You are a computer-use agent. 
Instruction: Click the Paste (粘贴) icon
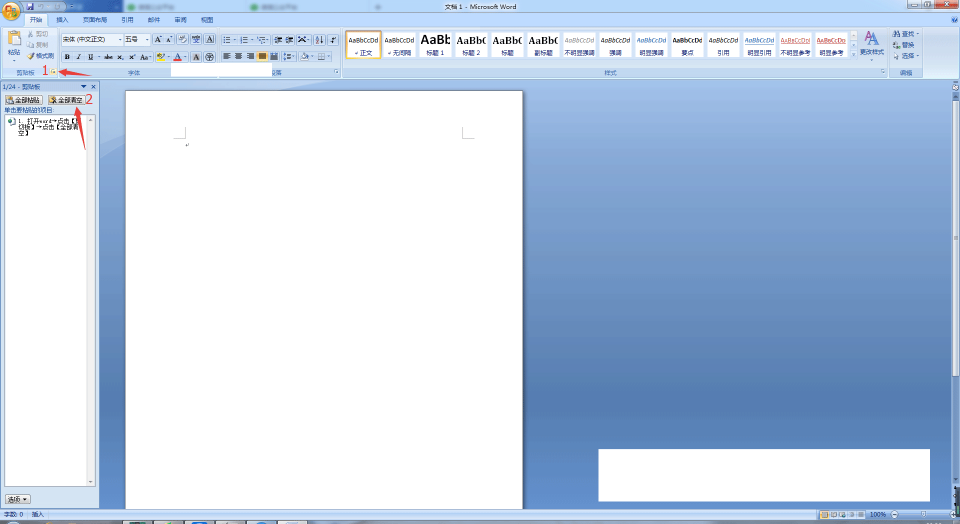pyautogui.click(x=14, y=40)
